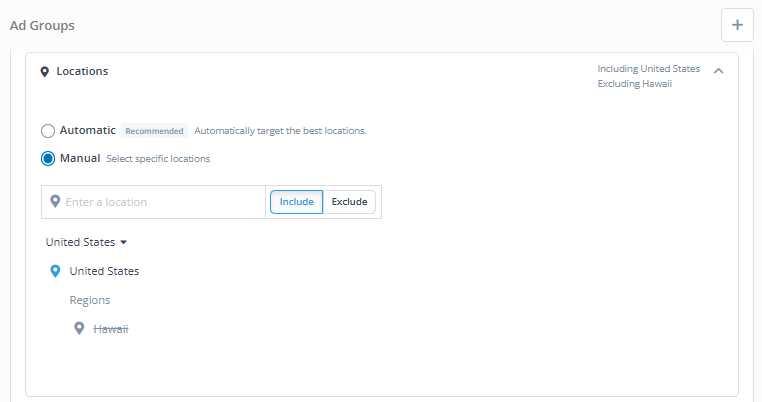Select the Manual locations radio button
Viewport: 762px width, 402px height.
tap(48, 158)
